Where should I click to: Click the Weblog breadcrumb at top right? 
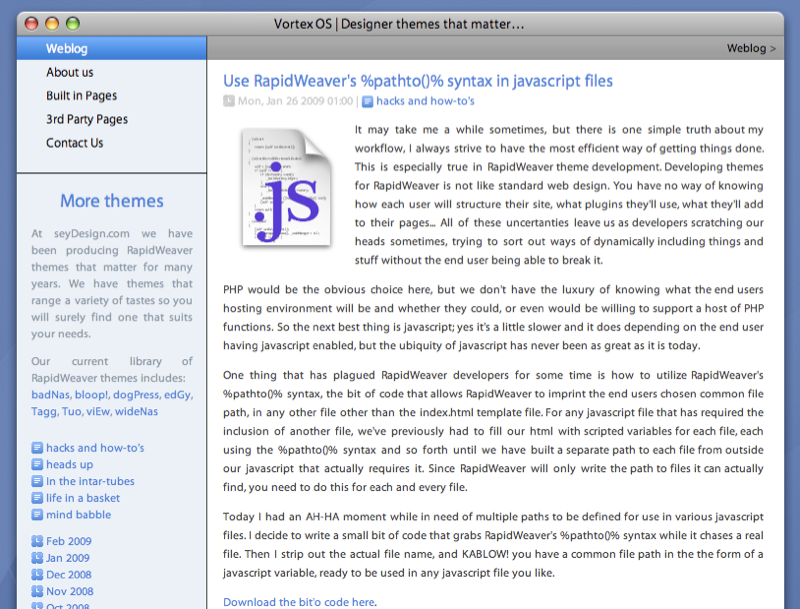[746, 48]
